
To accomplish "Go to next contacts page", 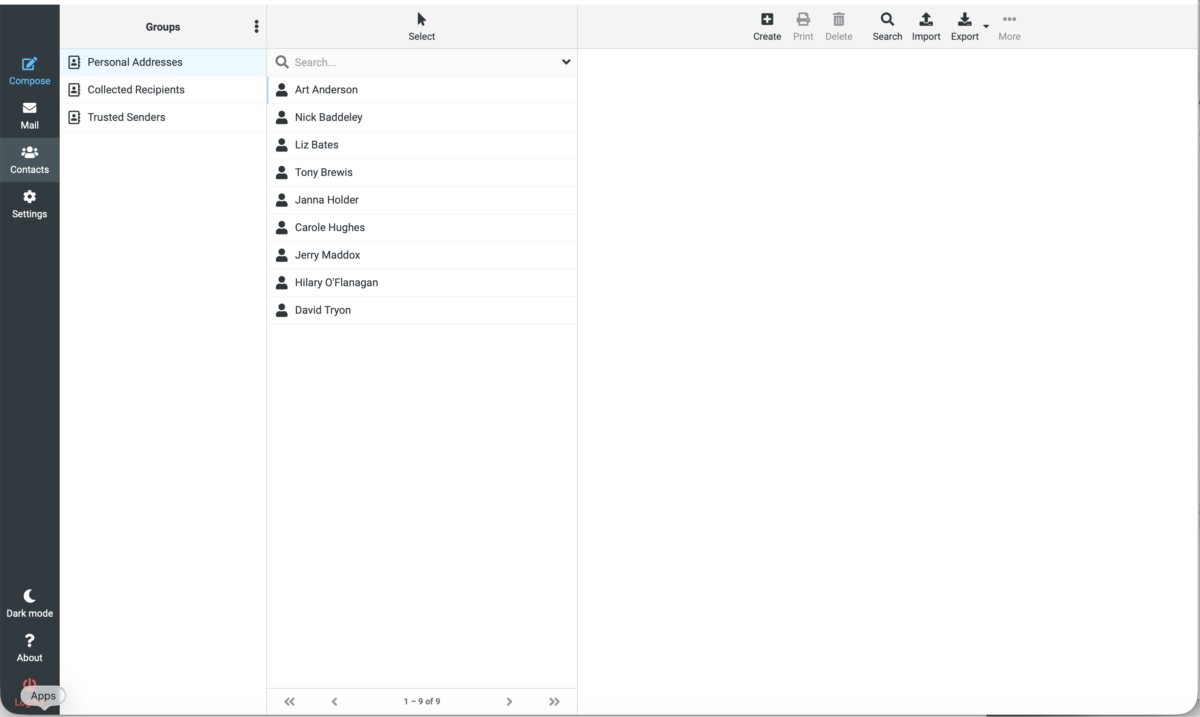I will click(509, 702).
